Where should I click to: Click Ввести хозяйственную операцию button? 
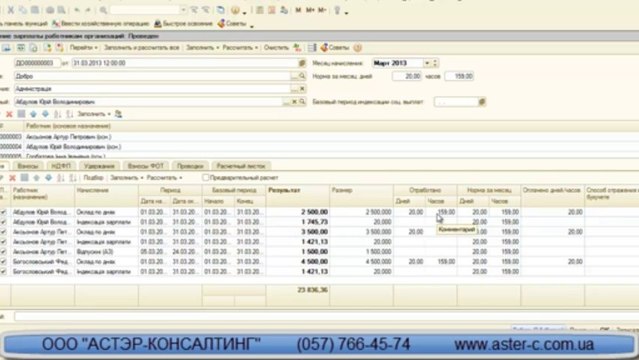pyautogui.click(x=101, y=24)
